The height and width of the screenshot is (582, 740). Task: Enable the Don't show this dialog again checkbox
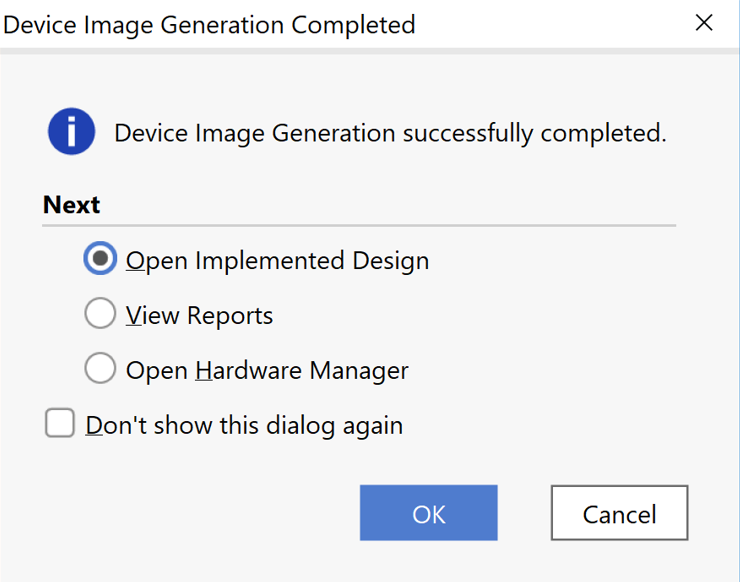[60, 424]
